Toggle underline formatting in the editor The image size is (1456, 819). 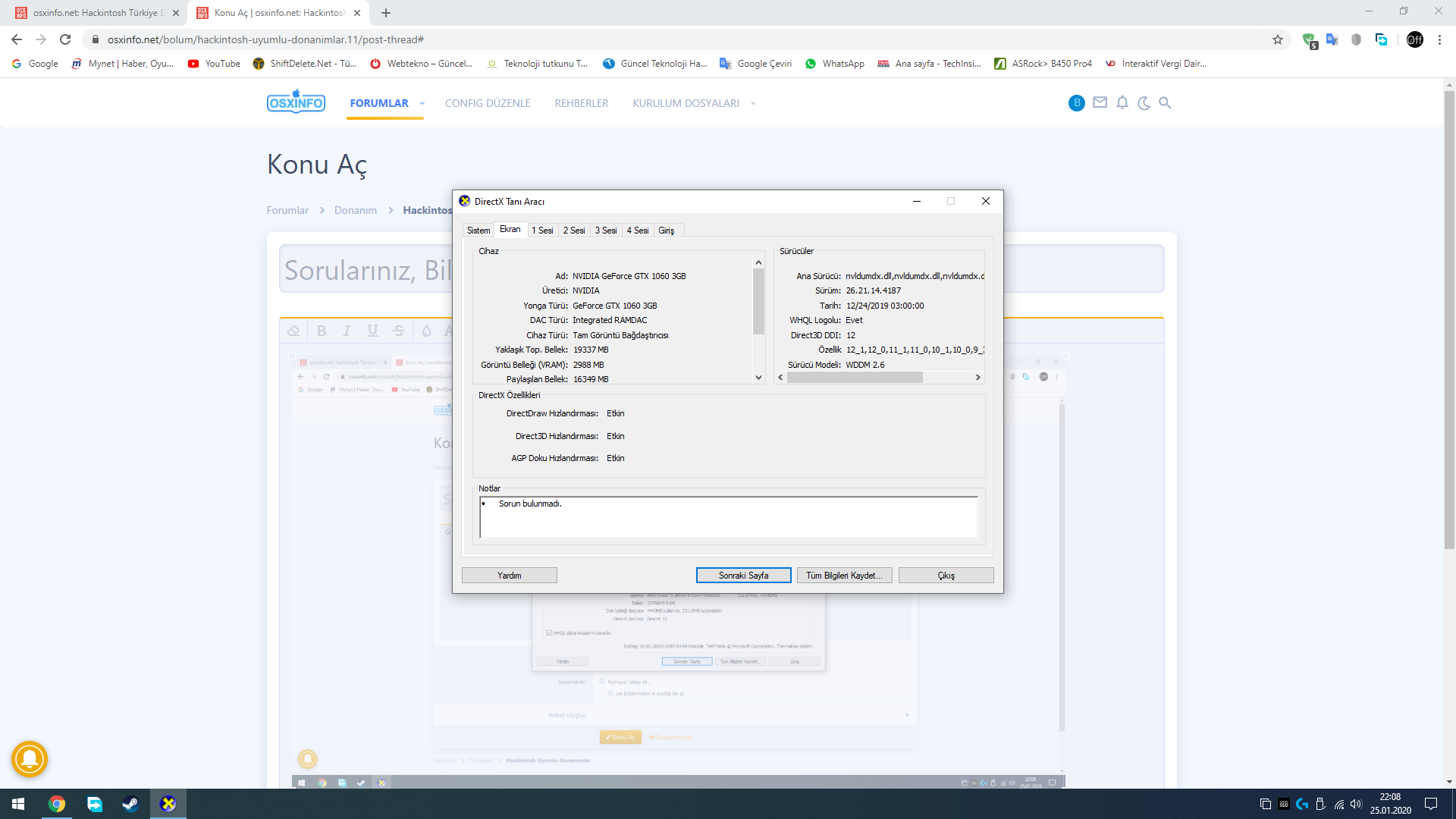pyautogui.click(x=372, y=331)
